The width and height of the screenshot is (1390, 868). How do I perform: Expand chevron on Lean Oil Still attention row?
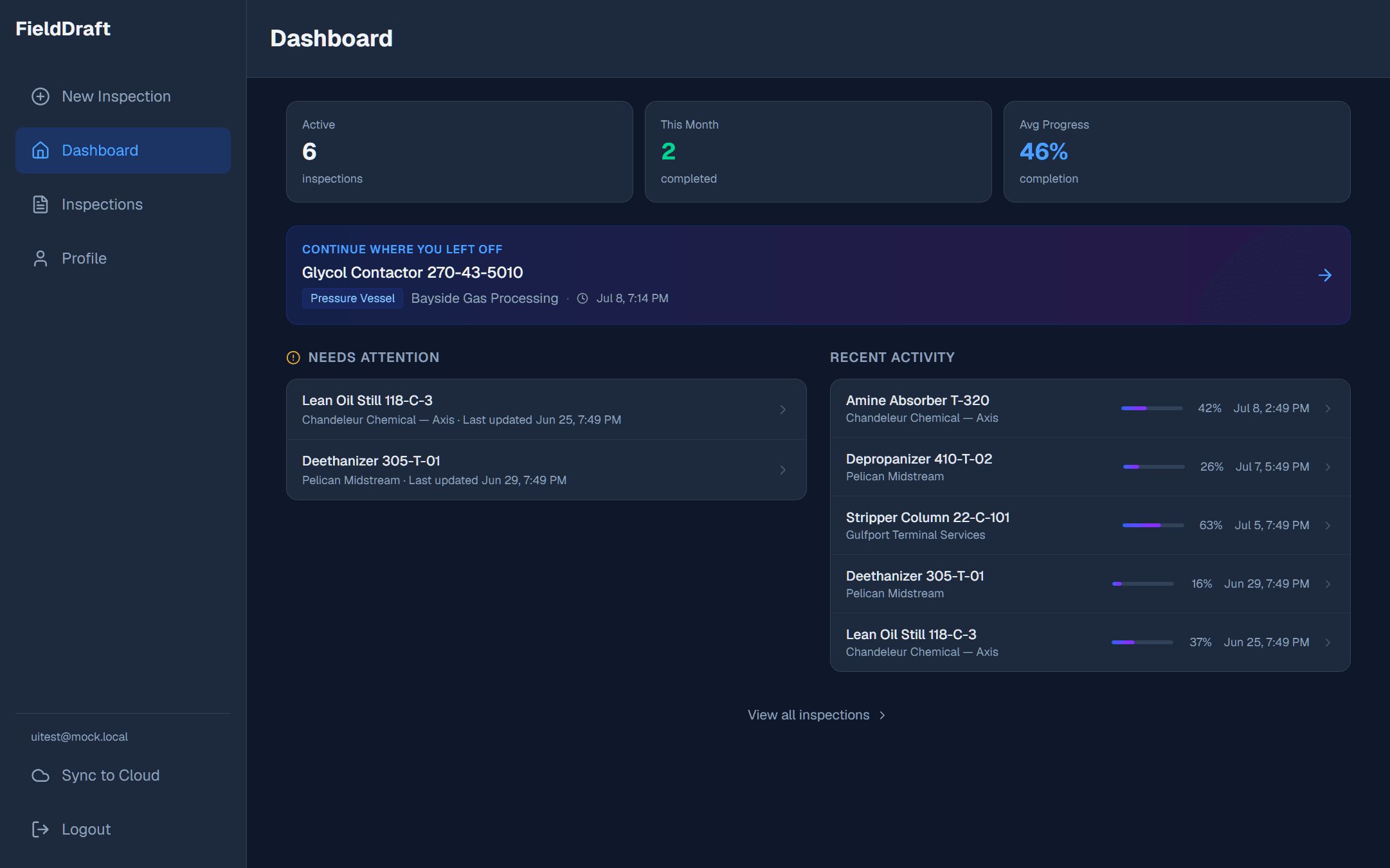[783, 410]
